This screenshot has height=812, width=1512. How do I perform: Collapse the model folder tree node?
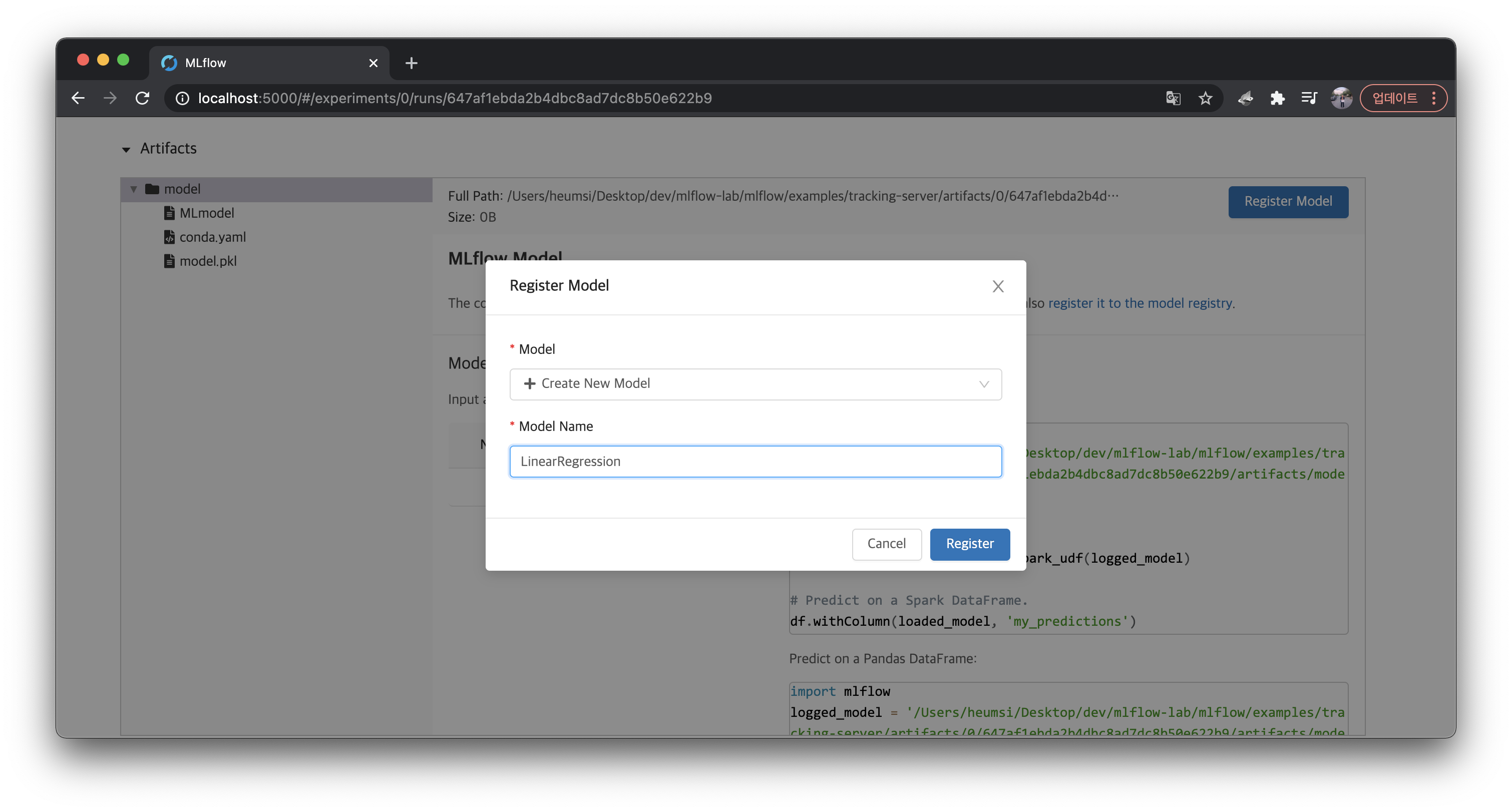(134, 189)
